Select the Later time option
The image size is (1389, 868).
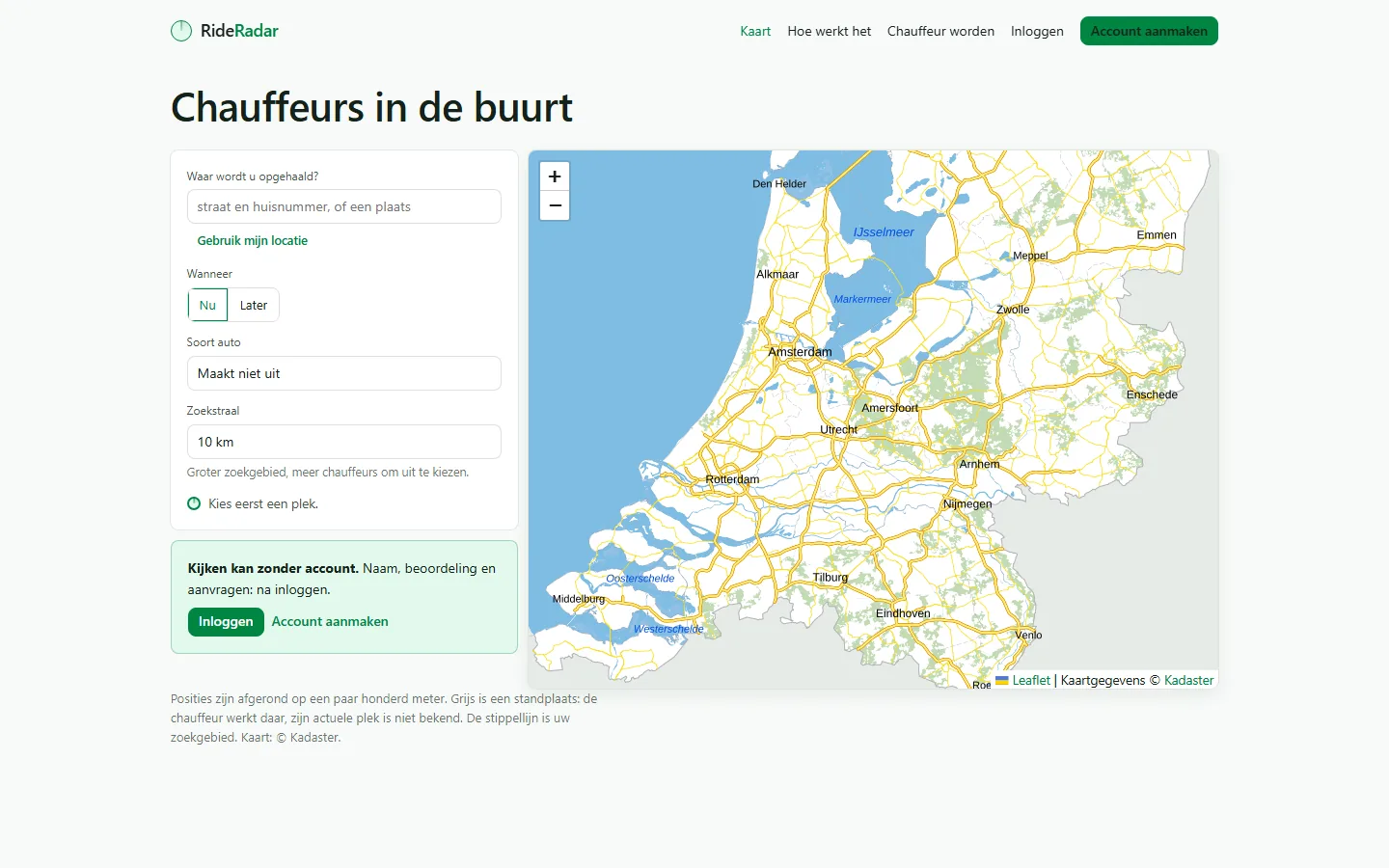click(x=254, y=305)
